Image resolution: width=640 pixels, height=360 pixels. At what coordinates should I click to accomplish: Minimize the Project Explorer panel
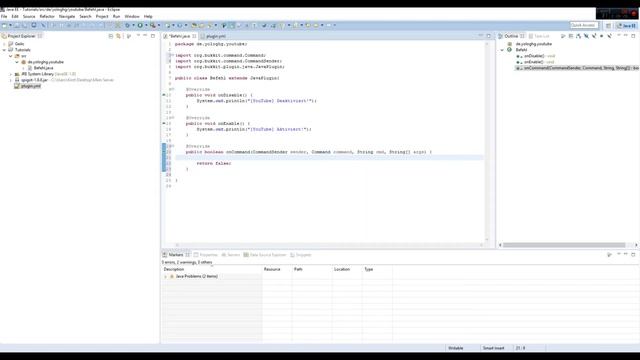(145, 36)
